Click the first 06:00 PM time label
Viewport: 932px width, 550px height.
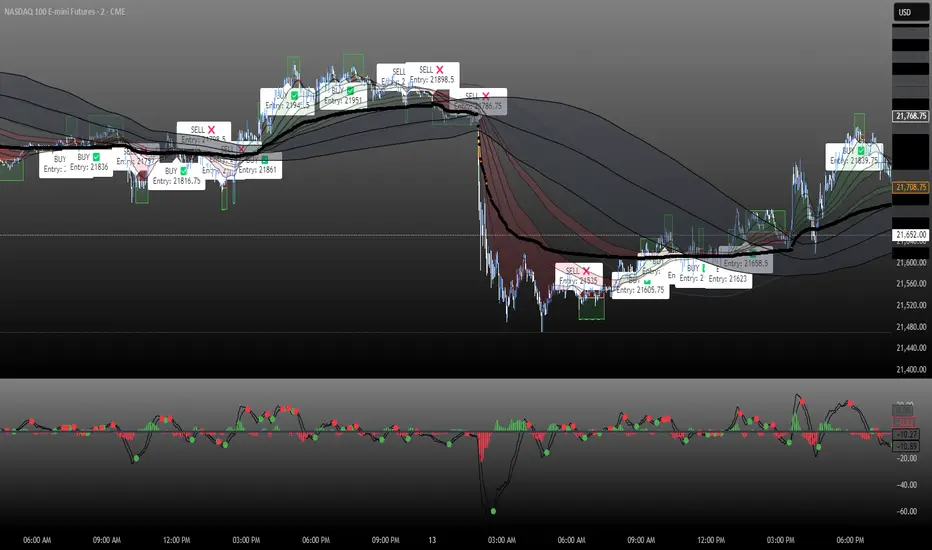pos(316,540)
